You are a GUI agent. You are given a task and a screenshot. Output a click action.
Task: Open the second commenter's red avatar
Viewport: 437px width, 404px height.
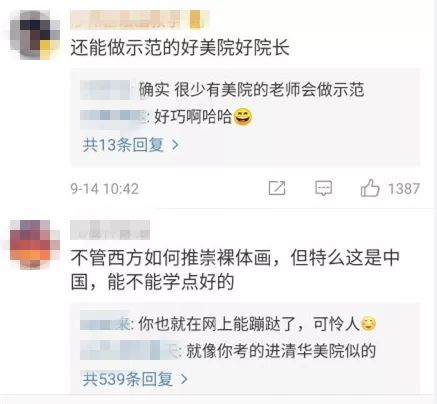[35, 244]
